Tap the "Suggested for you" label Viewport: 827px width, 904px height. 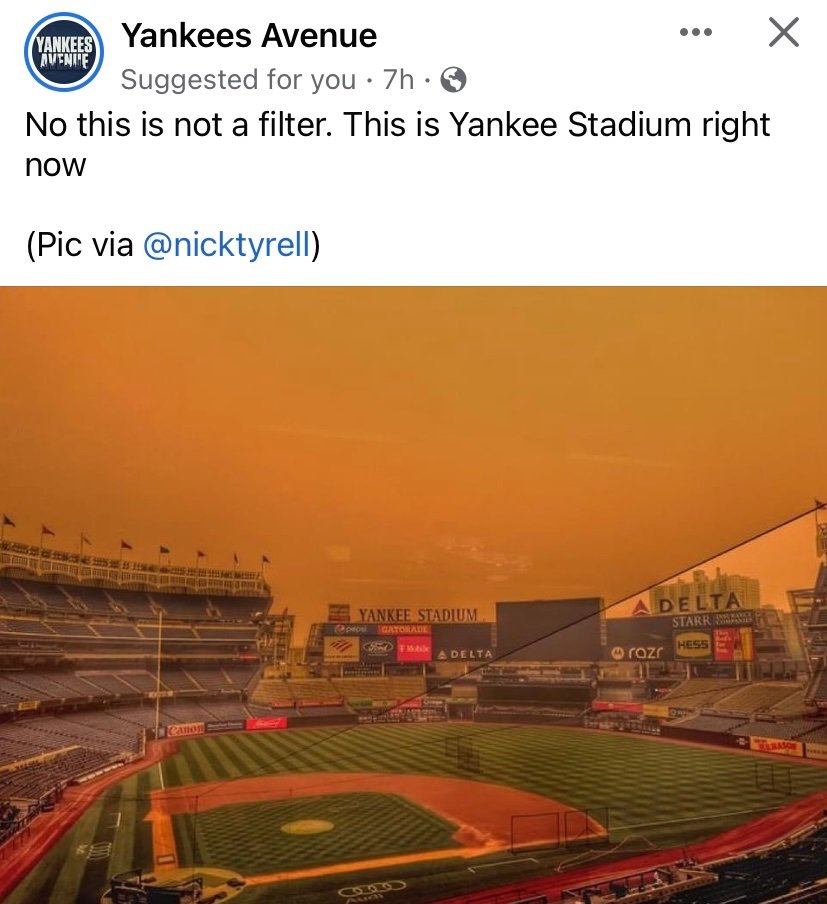click(x=238, y=79)
